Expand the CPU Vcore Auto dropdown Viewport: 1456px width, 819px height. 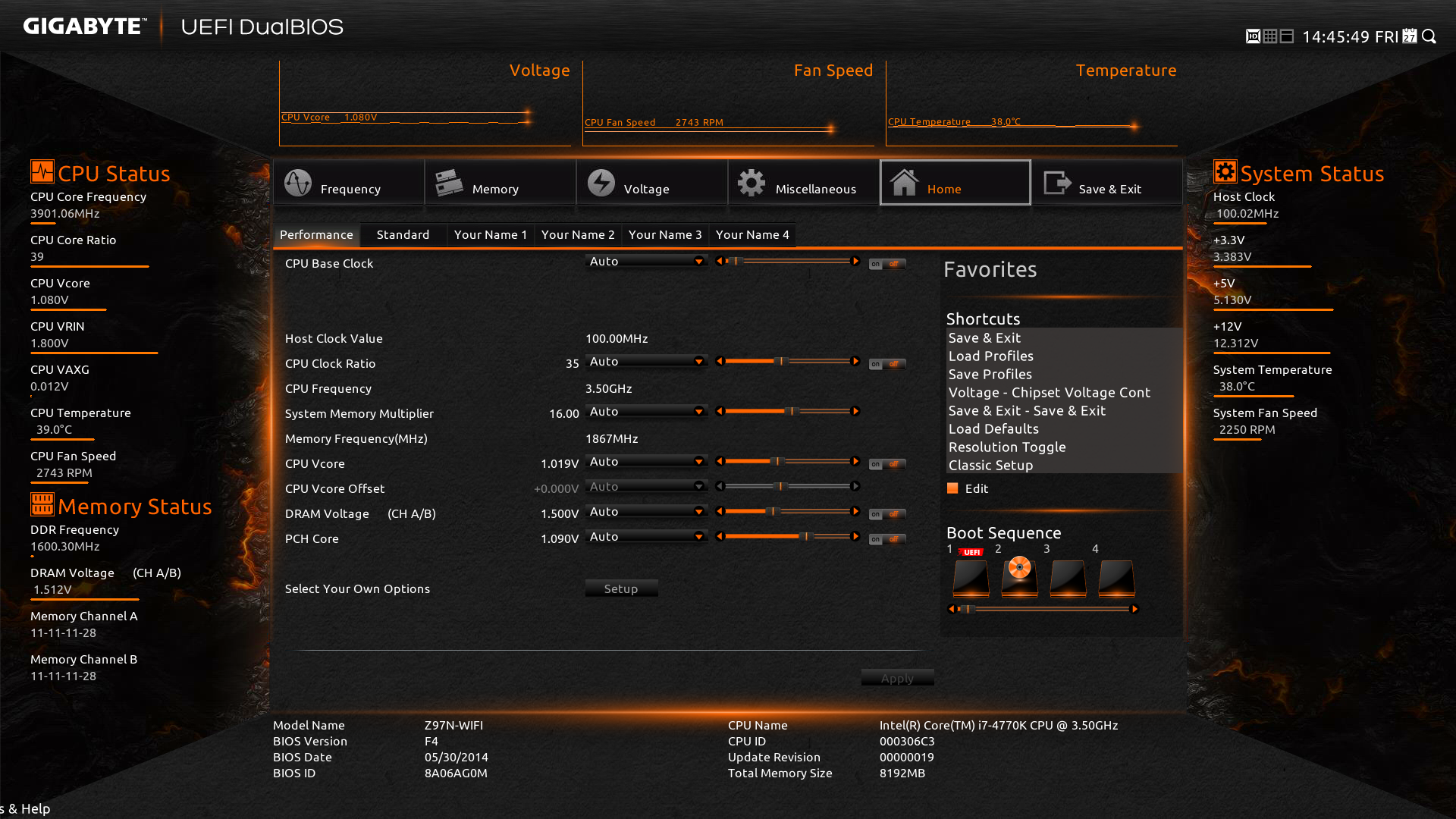[699, 462]
